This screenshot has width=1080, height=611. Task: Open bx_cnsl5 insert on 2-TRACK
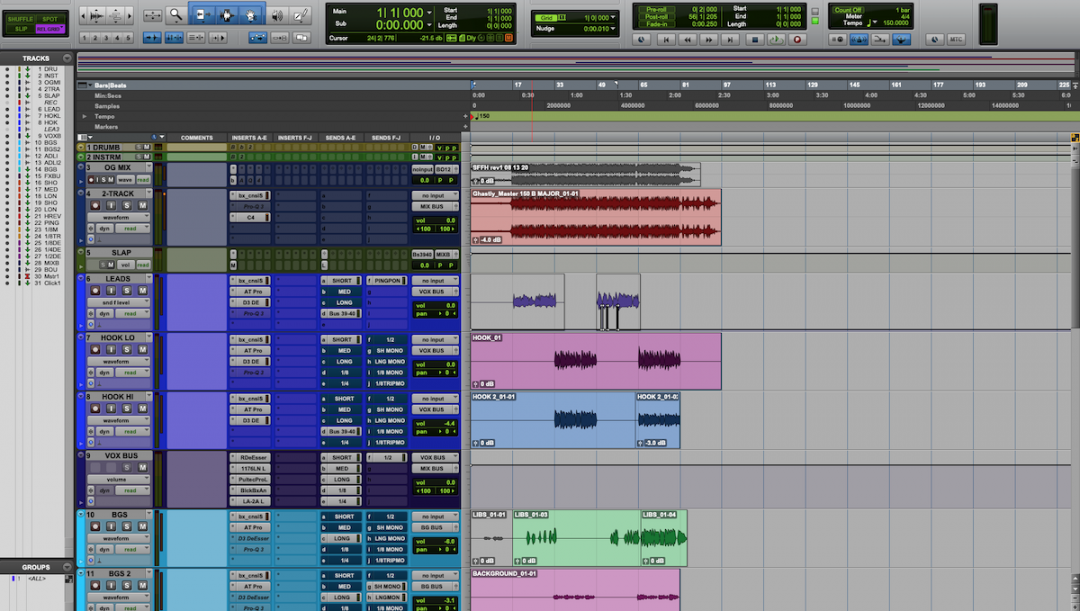(250, 196)
